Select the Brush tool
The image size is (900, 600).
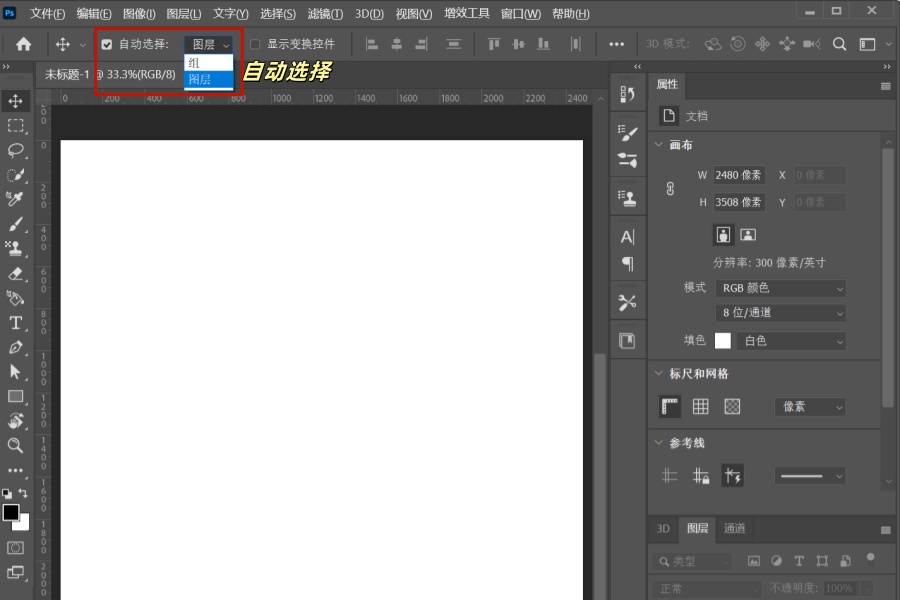(15, 224)
